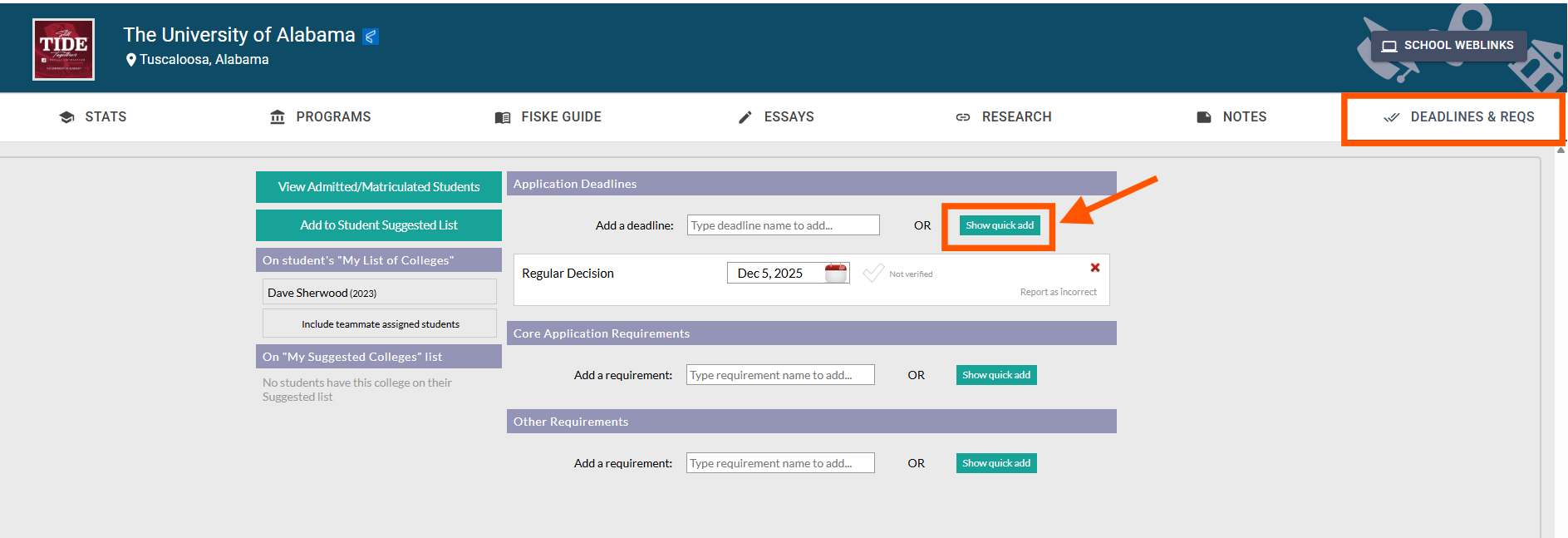The height and width of the screenshot is (538, 1568).
Task: Click Report as incorrect link
Action: (1058, 292)
